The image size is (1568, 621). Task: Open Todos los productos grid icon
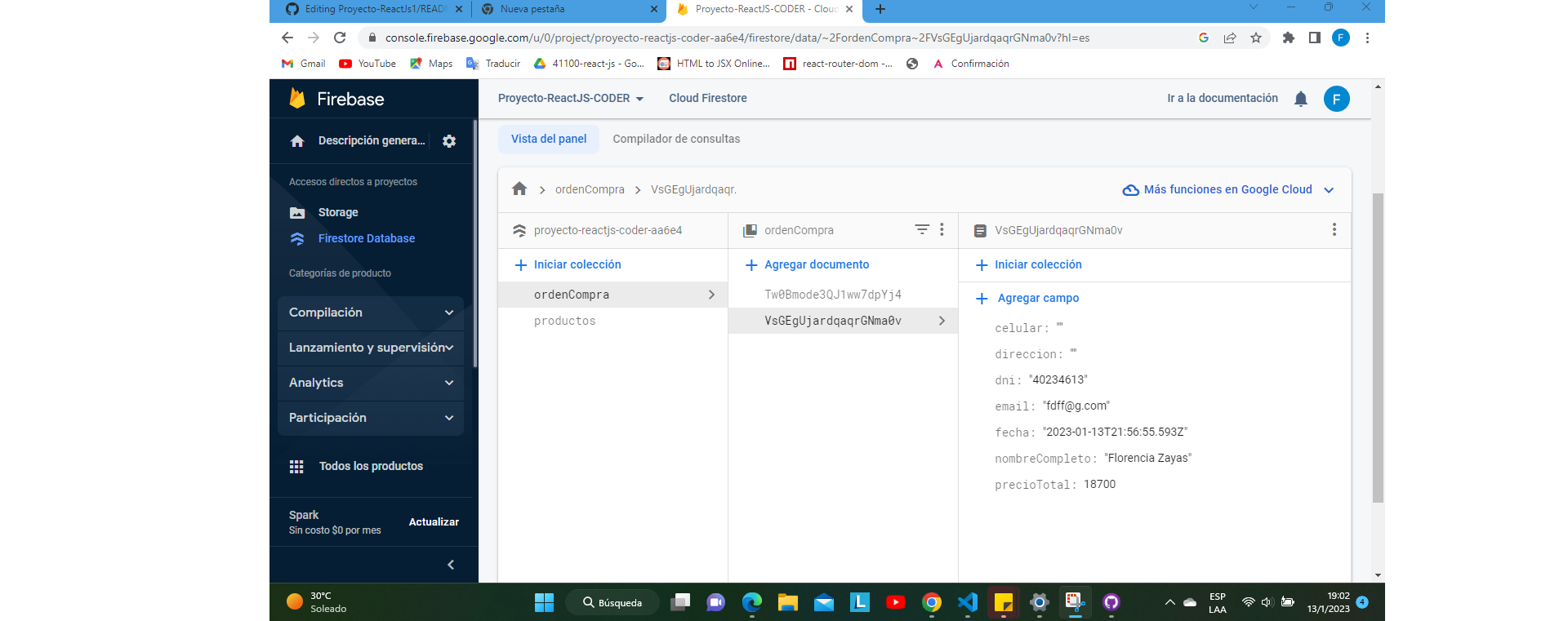[296, 467]
